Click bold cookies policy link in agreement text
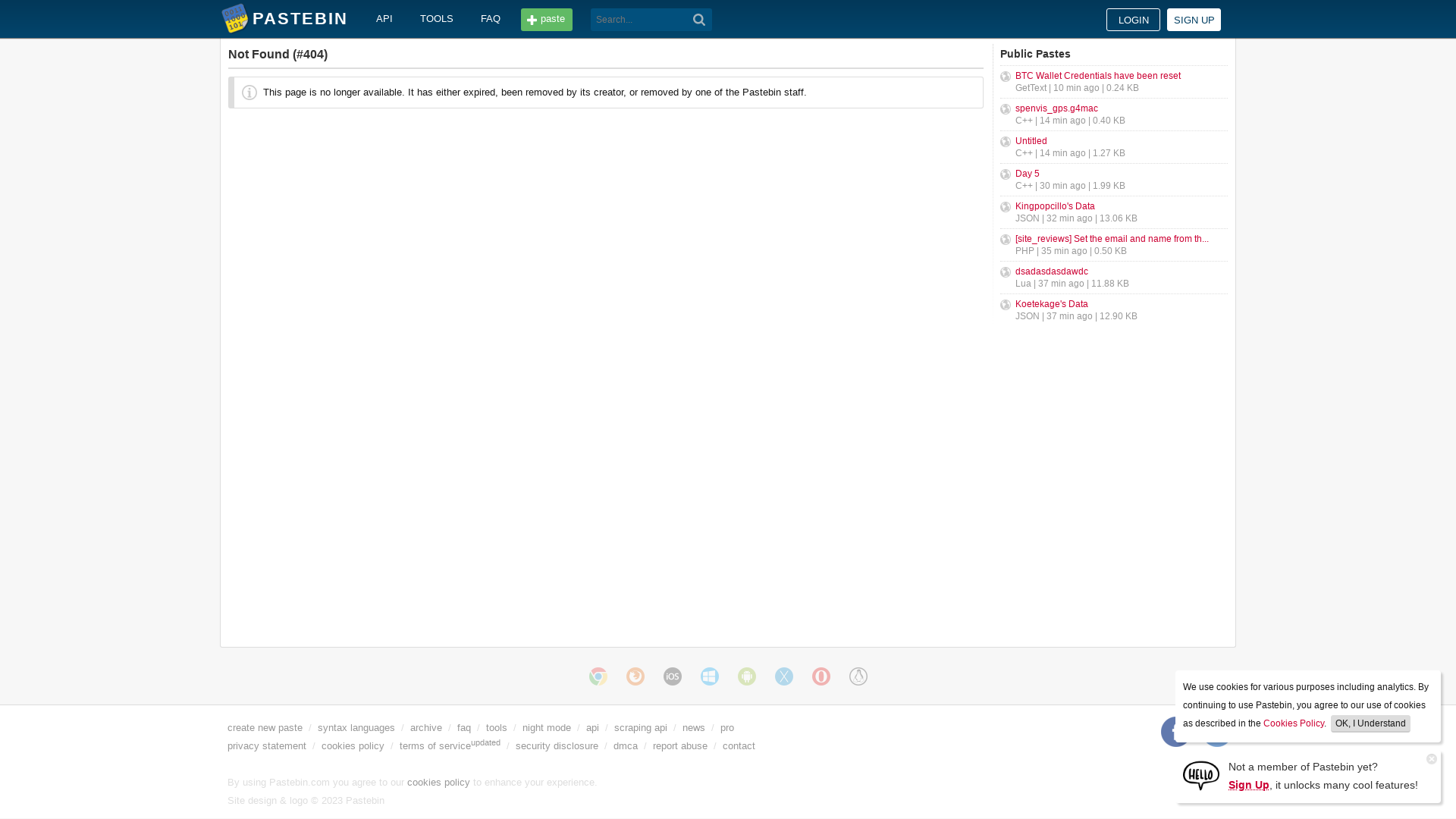 (x=438, y=783)
